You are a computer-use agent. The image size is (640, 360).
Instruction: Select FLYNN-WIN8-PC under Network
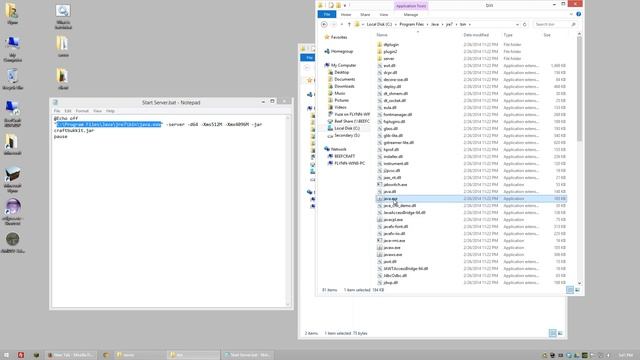349,163
